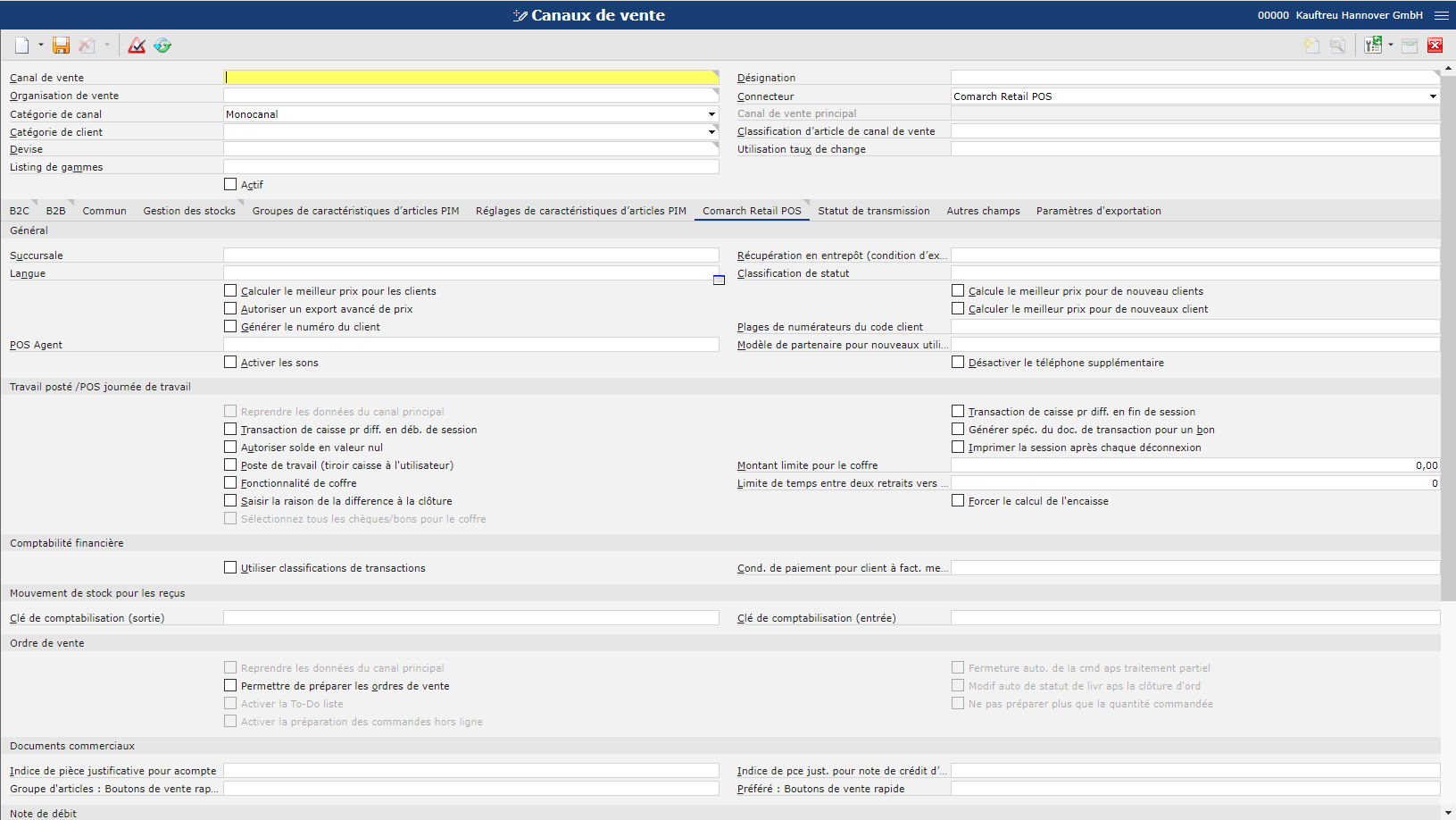Tick Générer le numéro du client

point(230,326)
